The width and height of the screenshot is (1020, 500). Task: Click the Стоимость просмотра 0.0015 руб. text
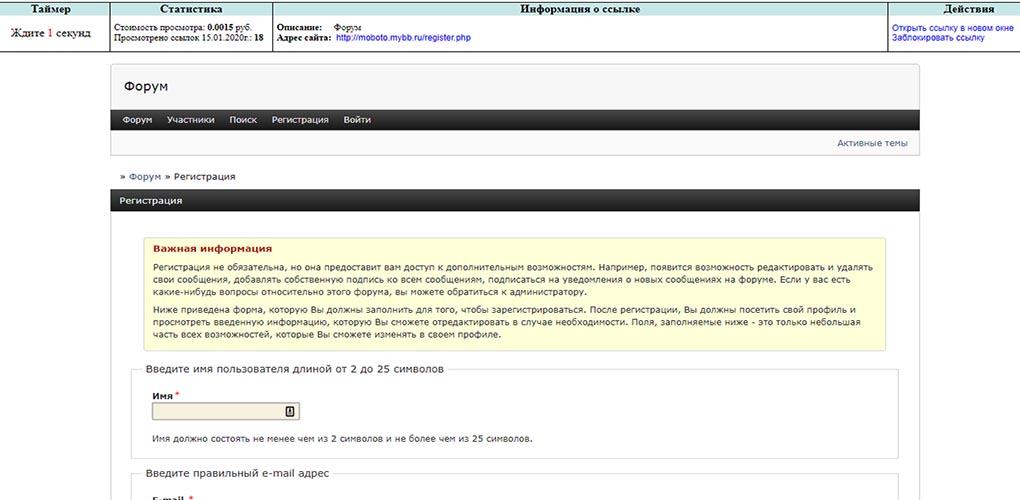coord(183,29)
